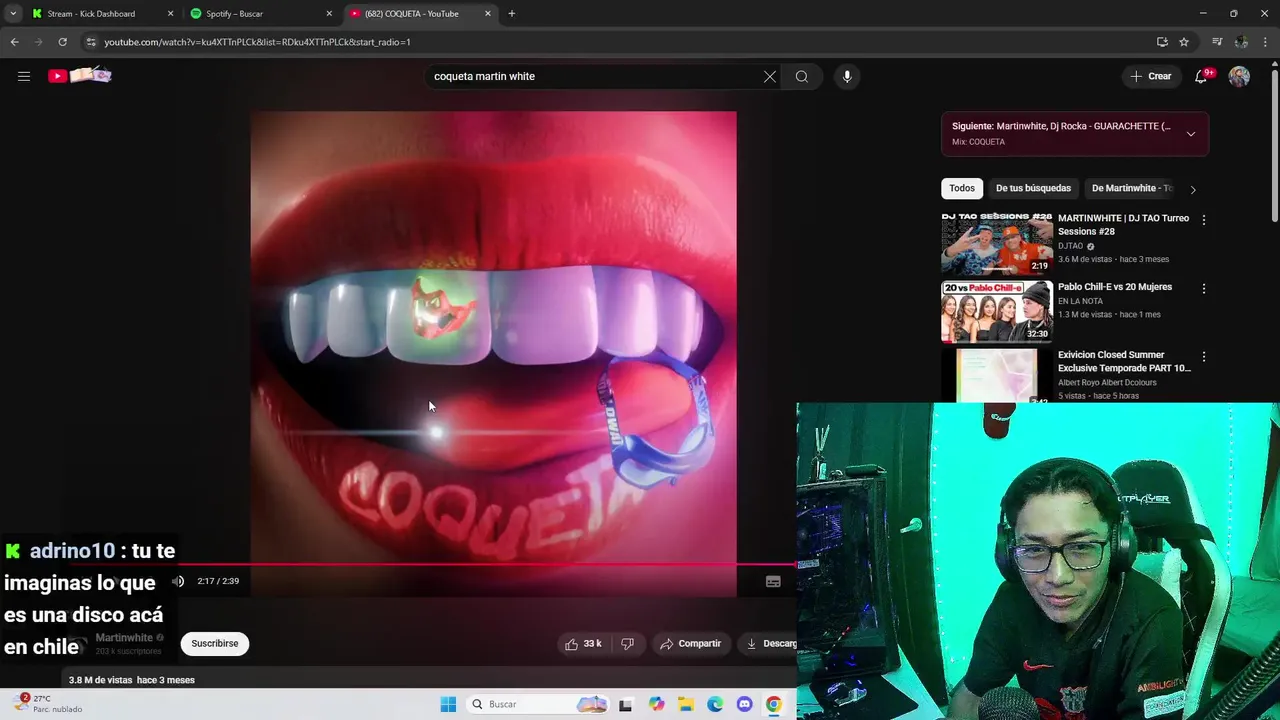Open options for Exivicion Closed Summer video
Viewport: 1280px width, 720px height.
click(1204, 356)
